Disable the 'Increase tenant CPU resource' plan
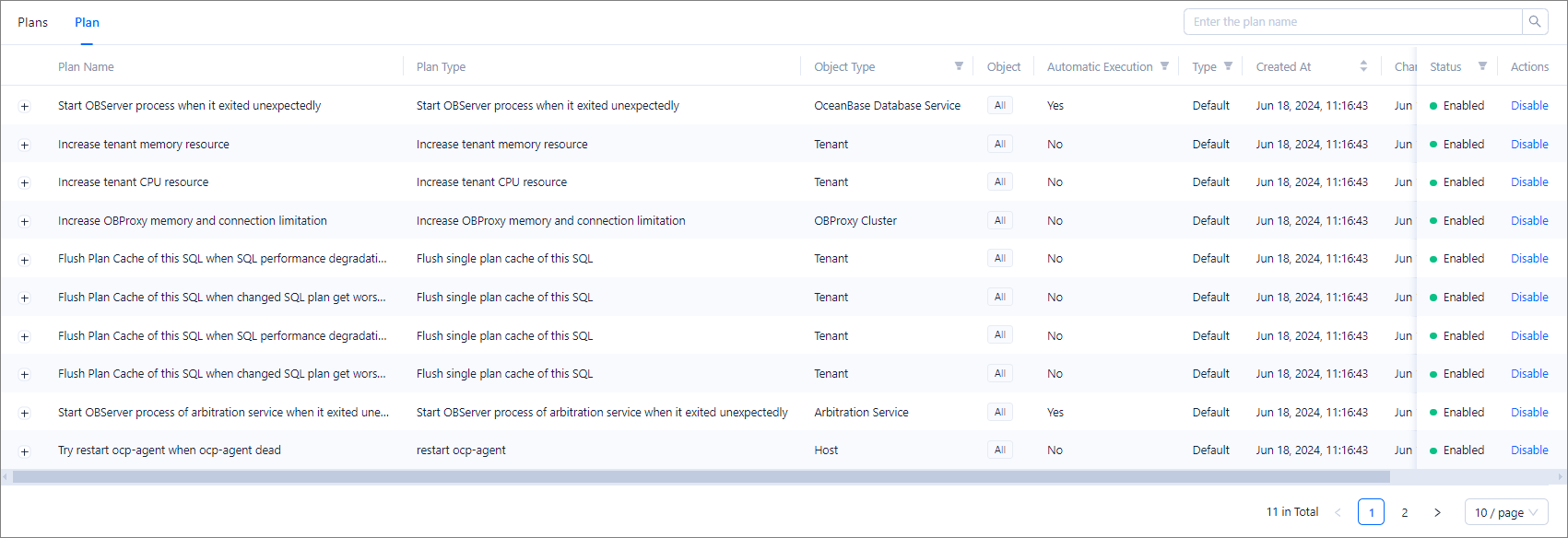The image size is (1568, 538). [1529, 182]
